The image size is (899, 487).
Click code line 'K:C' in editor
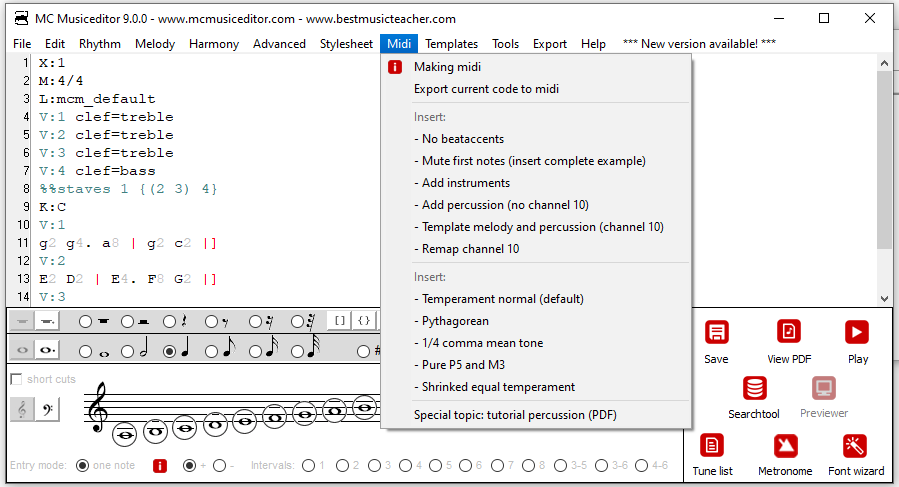coord(52,207)
